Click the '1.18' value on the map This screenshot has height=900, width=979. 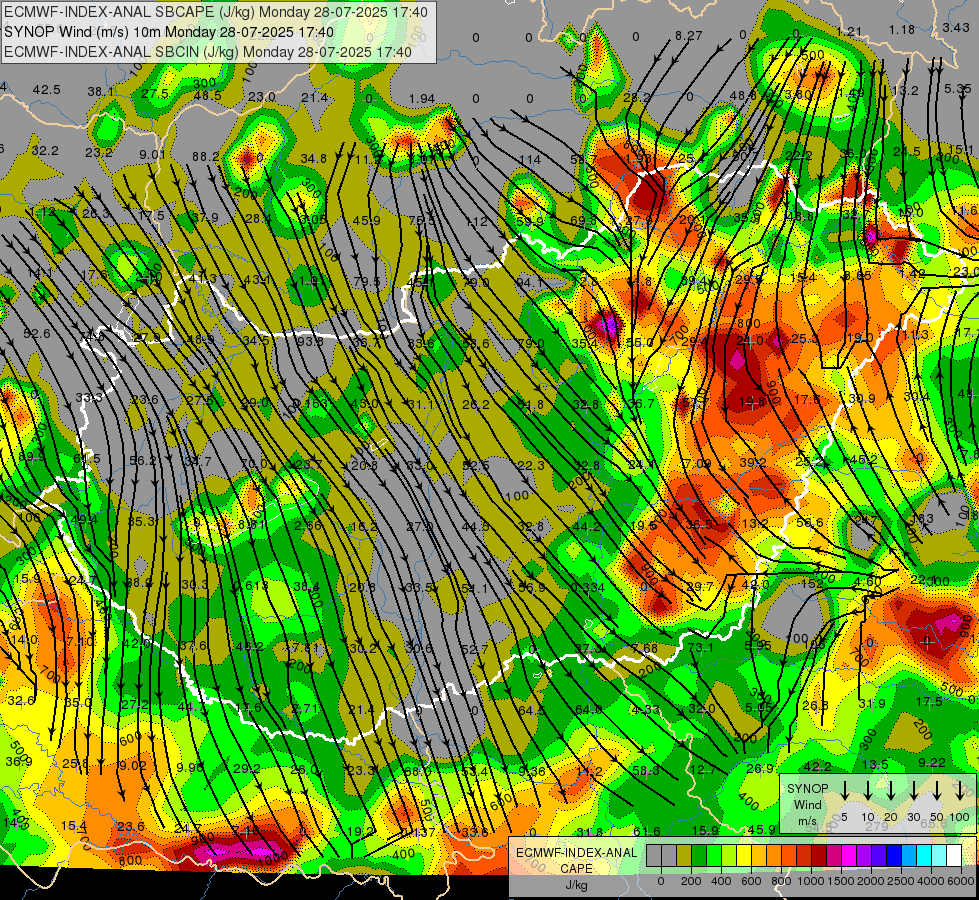pyautogui.click(x=902, y=29)
